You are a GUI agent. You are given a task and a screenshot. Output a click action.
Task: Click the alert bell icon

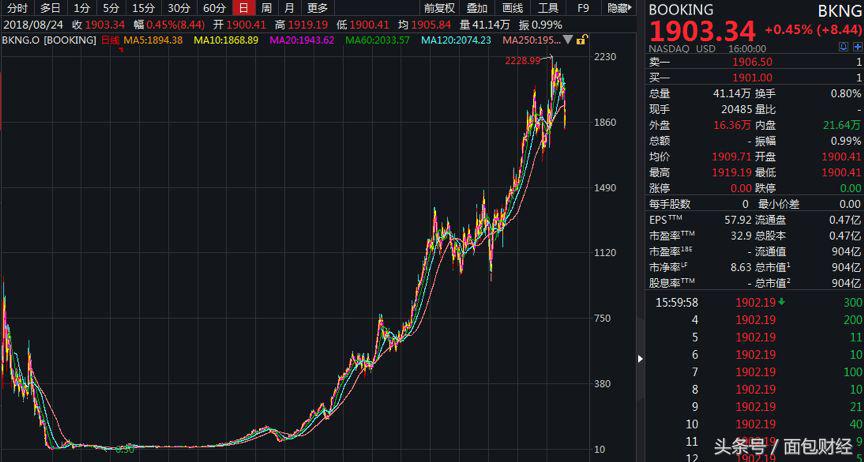[x=843, y=47]
